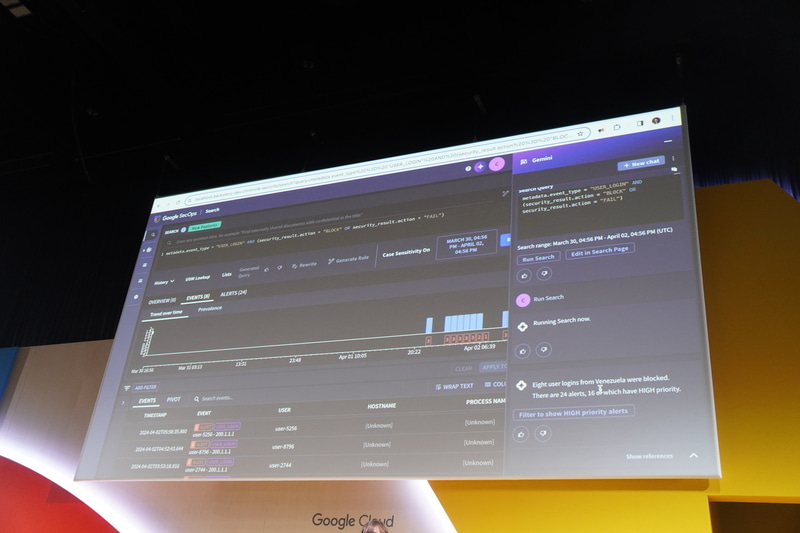Thumbs down the Venezuela logins summary
The height and width of the screenshot is (533, 800).
pyautogui.click(x=543, y=434)
